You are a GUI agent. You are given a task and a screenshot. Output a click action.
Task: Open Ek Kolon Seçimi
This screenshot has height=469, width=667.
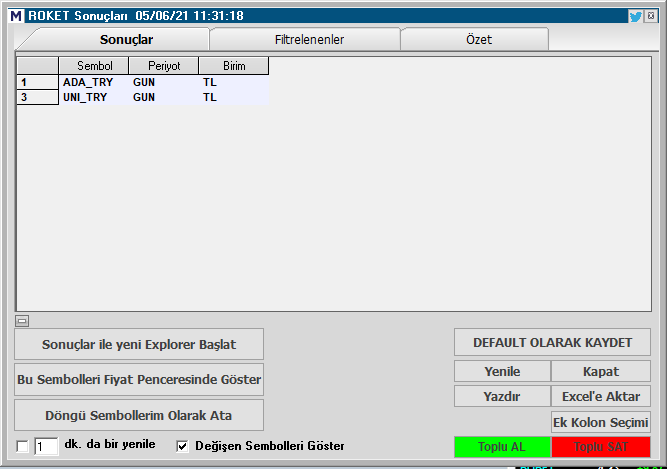point(601,422)
